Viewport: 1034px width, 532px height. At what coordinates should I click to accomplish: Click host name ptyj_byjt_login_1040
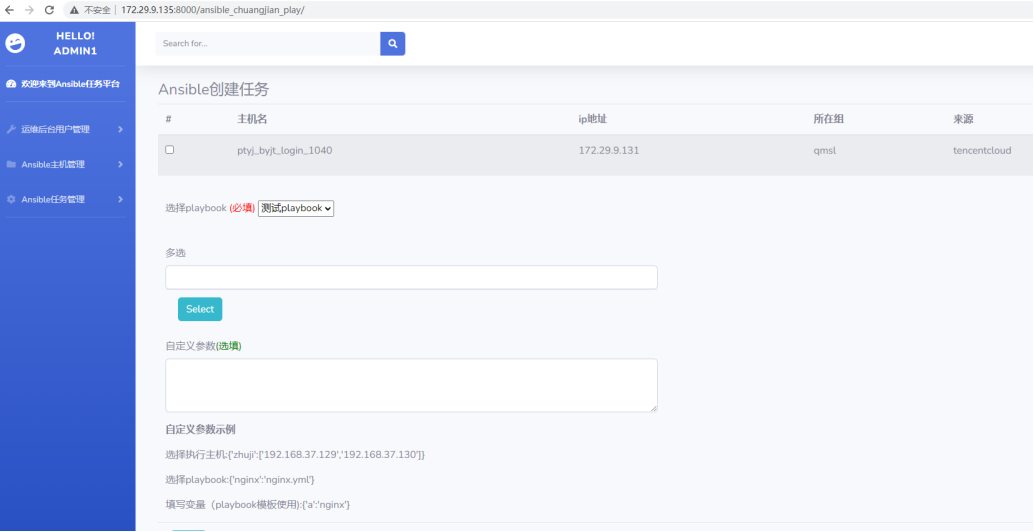tap(285, 150)
